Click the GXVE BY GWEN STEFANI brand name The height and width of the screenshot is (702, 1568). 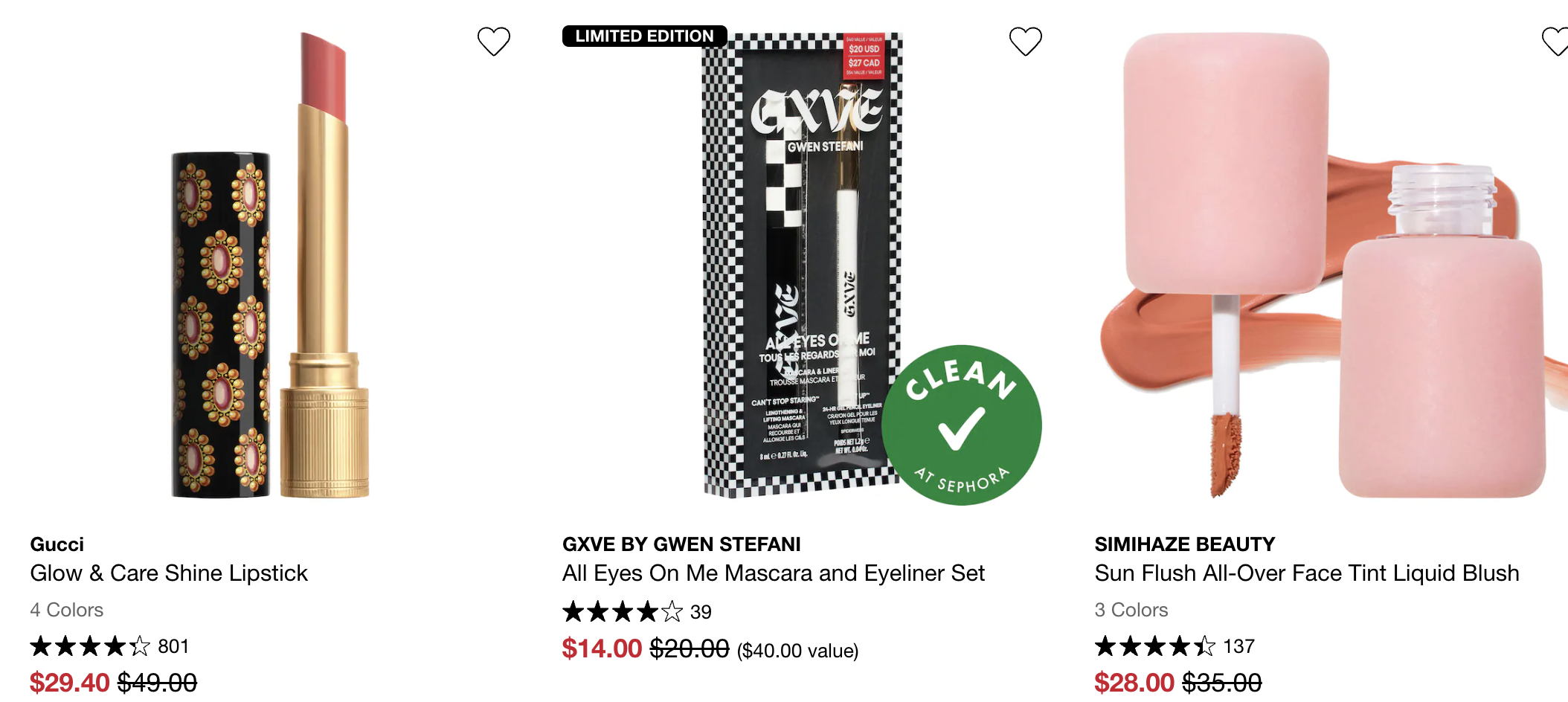coord(681,544)
